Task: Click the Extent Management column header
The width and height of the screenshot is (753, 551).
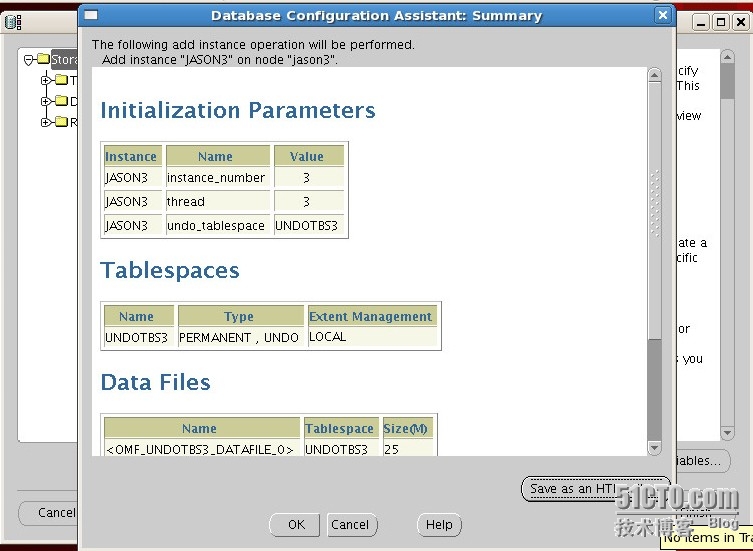Action: click(x=371, y=317)
